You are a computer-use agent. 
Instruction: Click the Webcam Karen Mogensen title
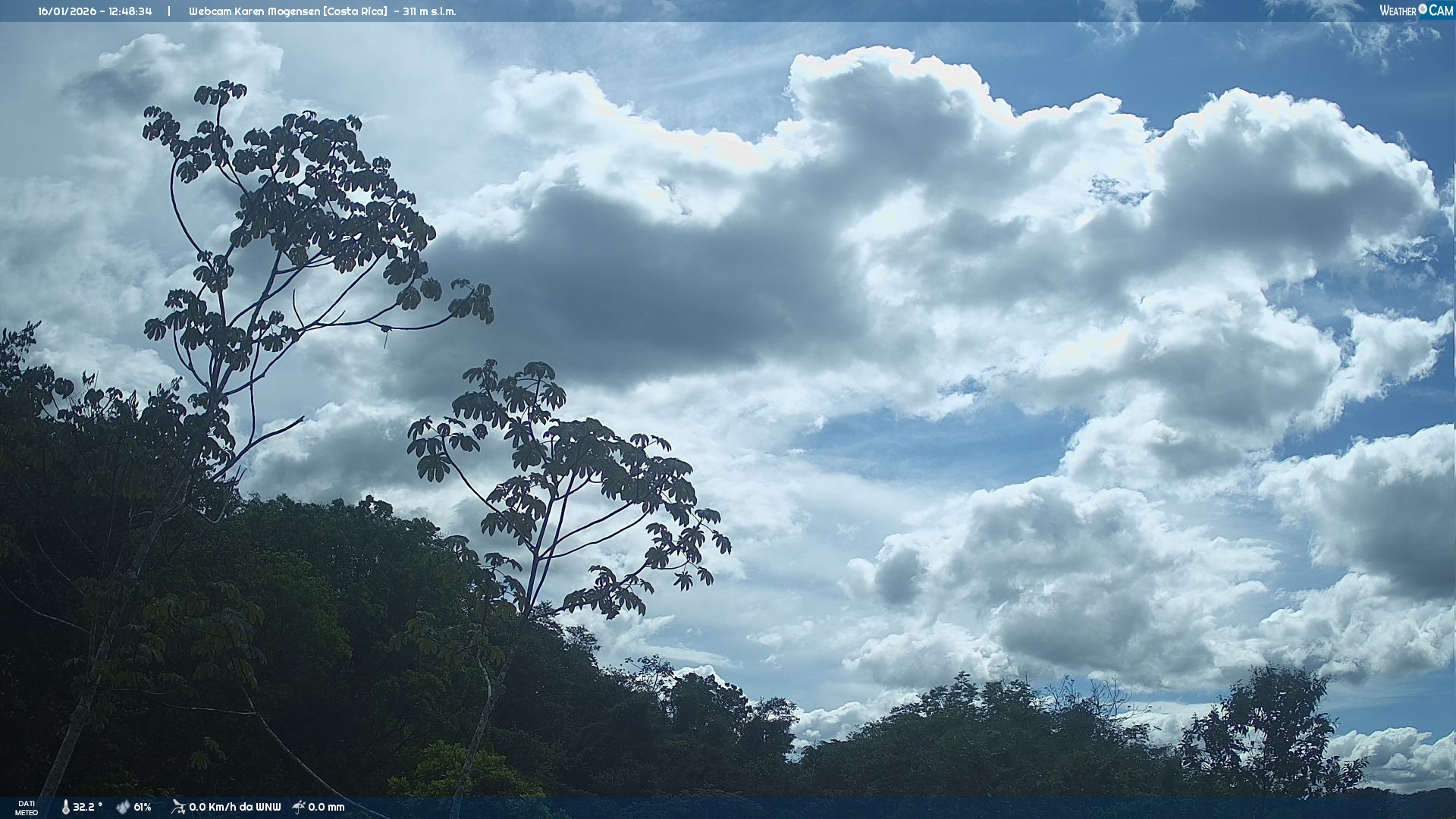coord(254,11)
